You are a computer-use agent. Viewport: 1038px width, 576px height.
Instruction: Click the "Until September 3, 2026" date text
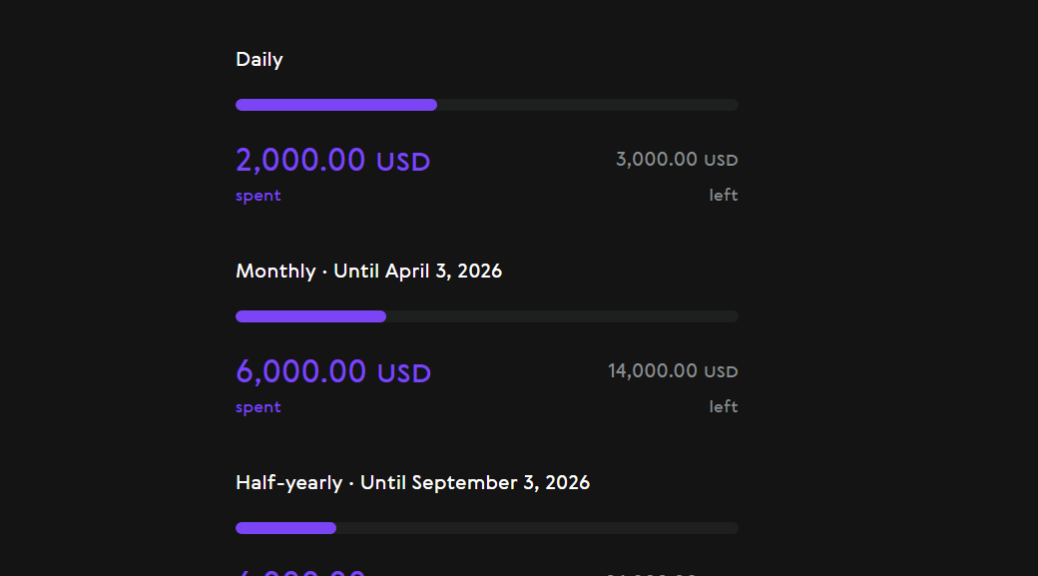tap(475, 483)
